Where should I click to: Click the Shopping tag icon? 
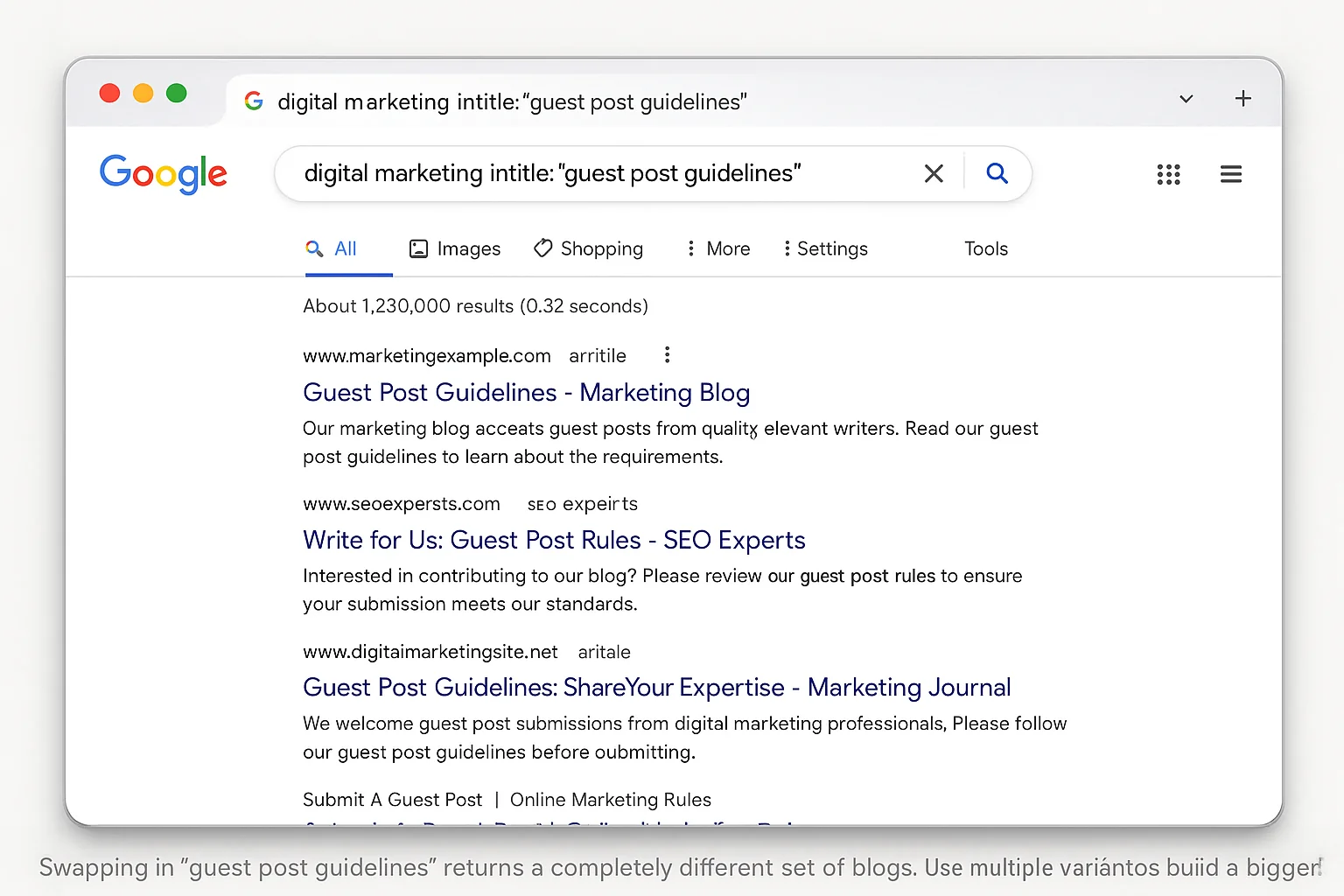point(542,248)
